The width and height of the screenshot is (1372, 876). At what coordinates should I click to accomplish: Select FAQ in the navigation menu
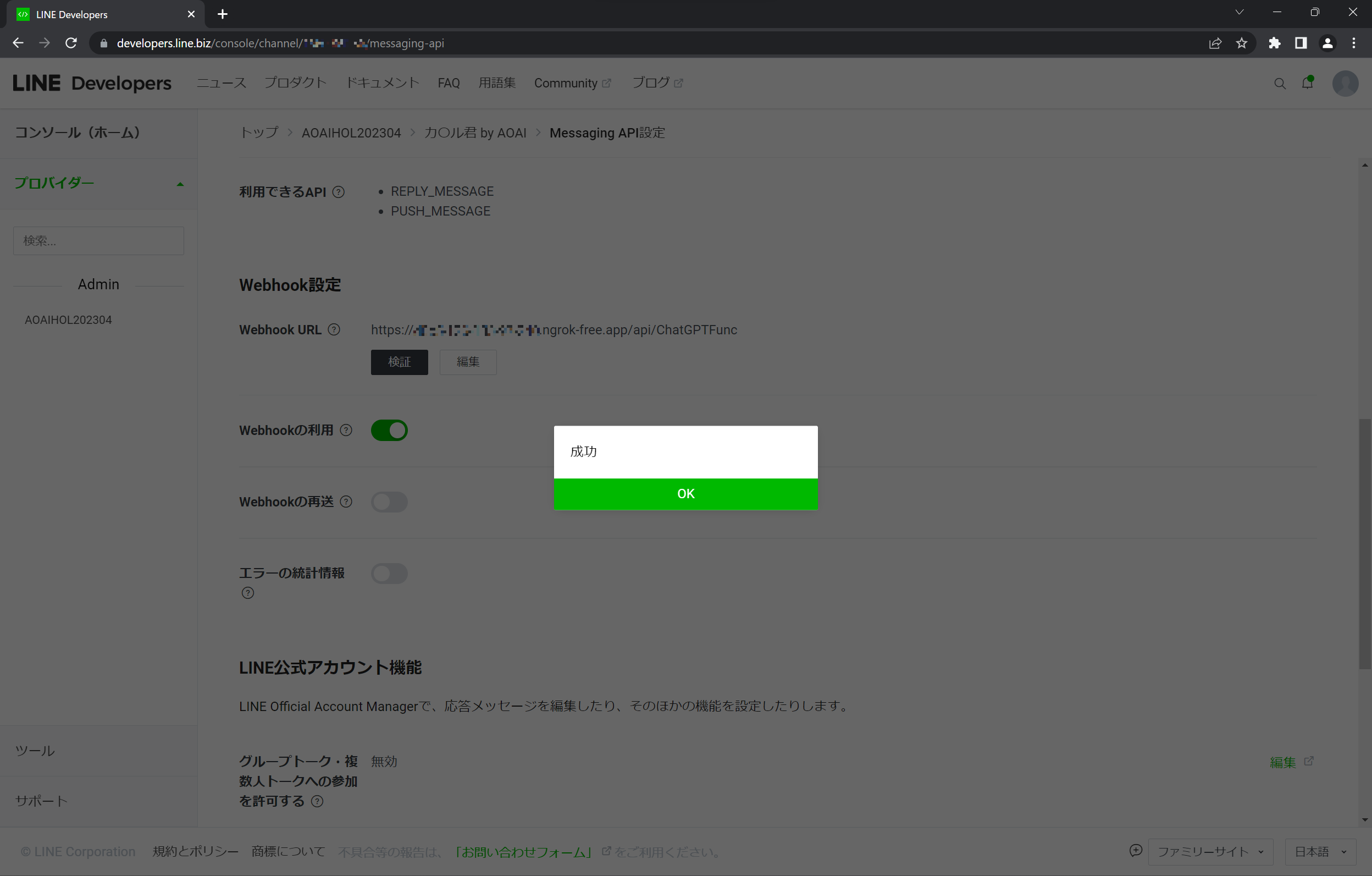click(449, 83)
